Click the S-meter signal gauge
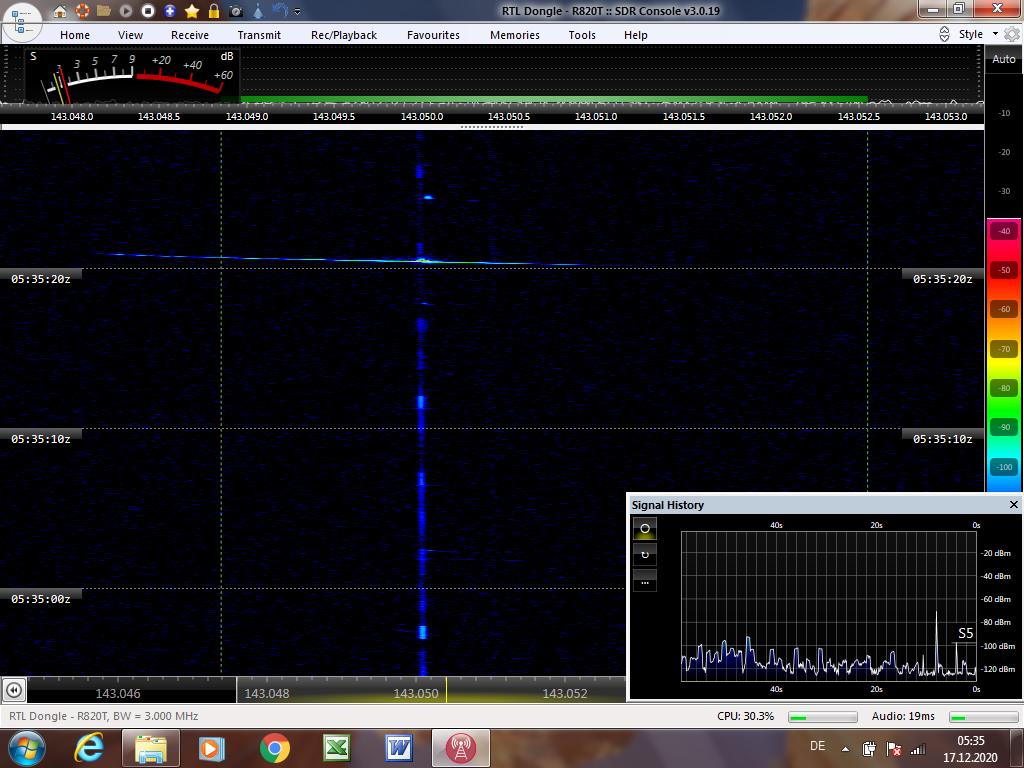 [x=131, y=75]
